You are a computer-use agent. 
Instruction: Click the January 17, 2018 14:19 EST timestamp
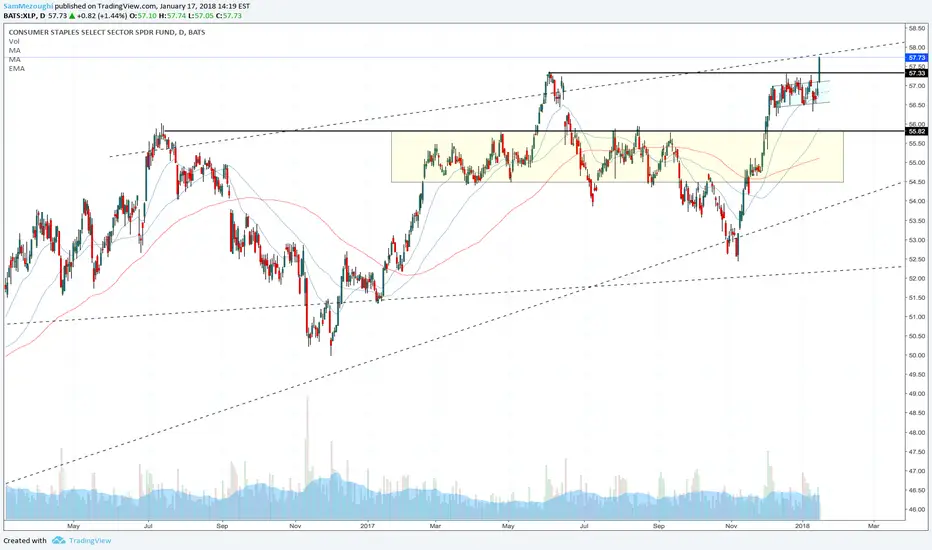pyautogui.click(x=205, y=6)
